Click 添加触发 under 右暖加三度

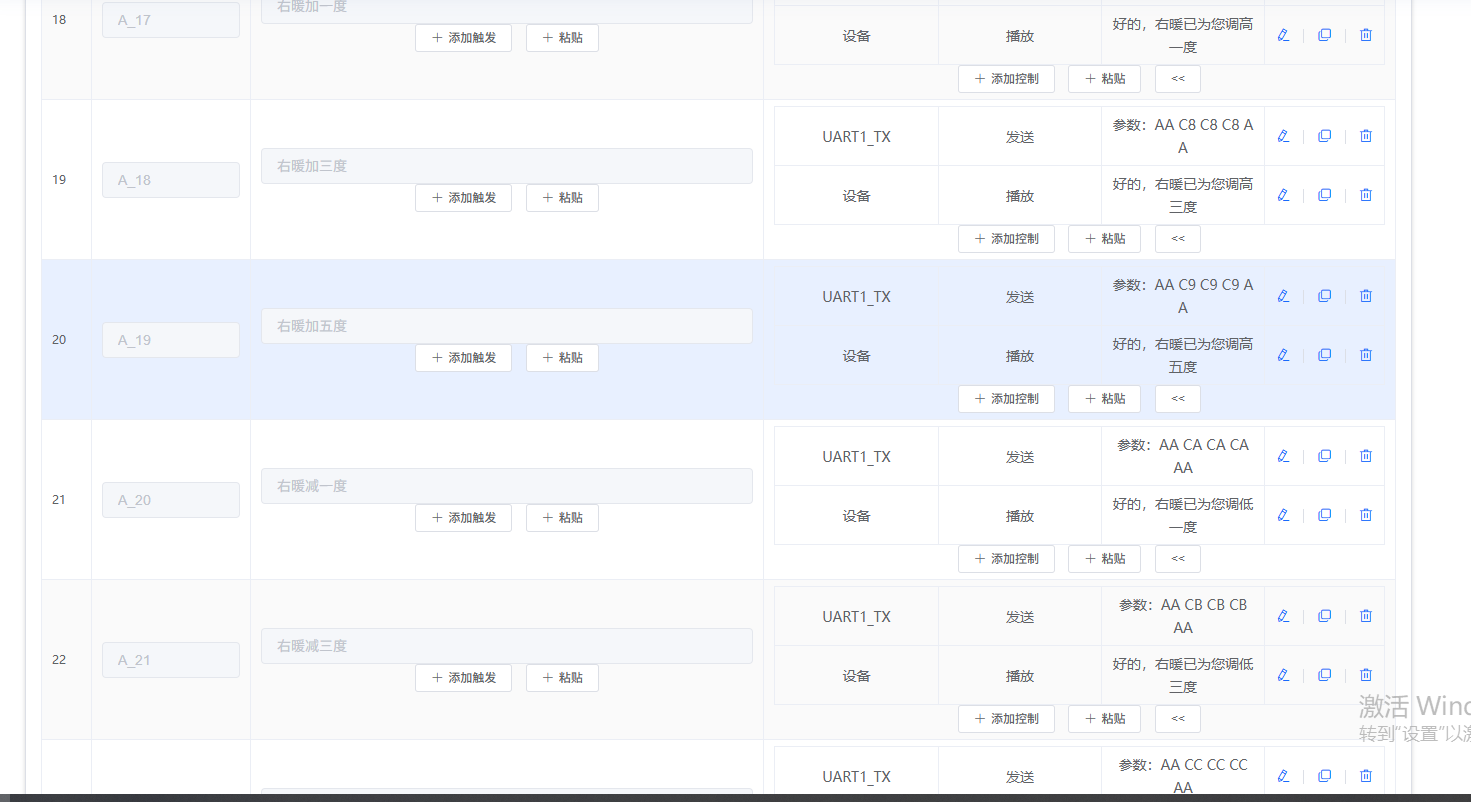click(x=463, y=198)
